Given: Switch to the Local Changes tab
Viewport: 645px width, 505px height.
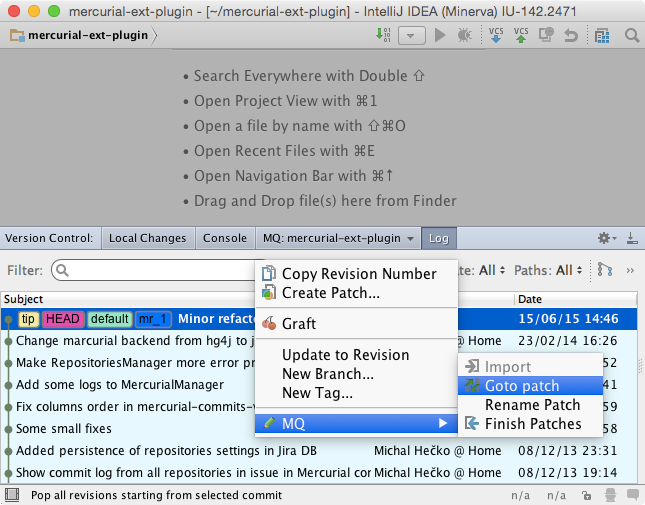Looking at the screenshot, I should pyautogui.click(x=147, y=238).
